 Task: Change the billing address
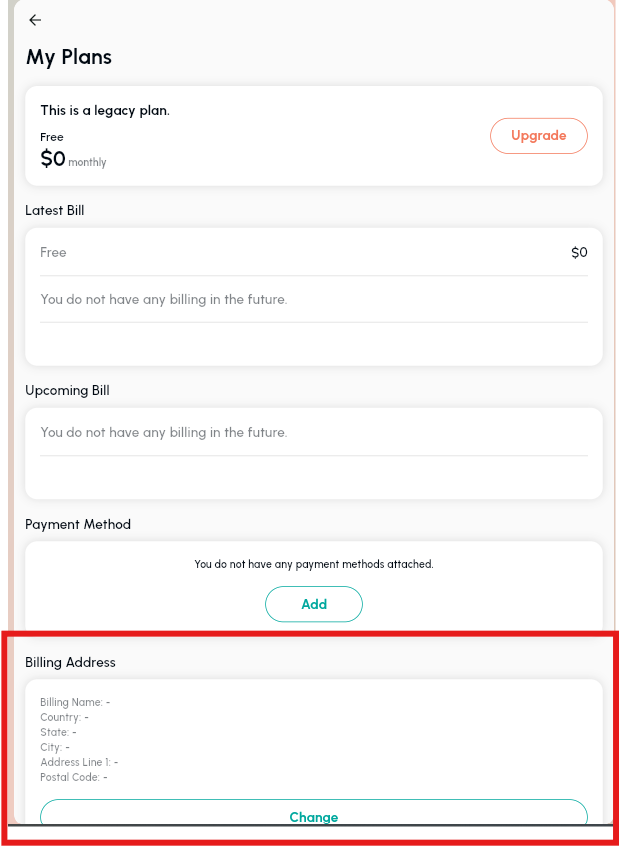313,816
